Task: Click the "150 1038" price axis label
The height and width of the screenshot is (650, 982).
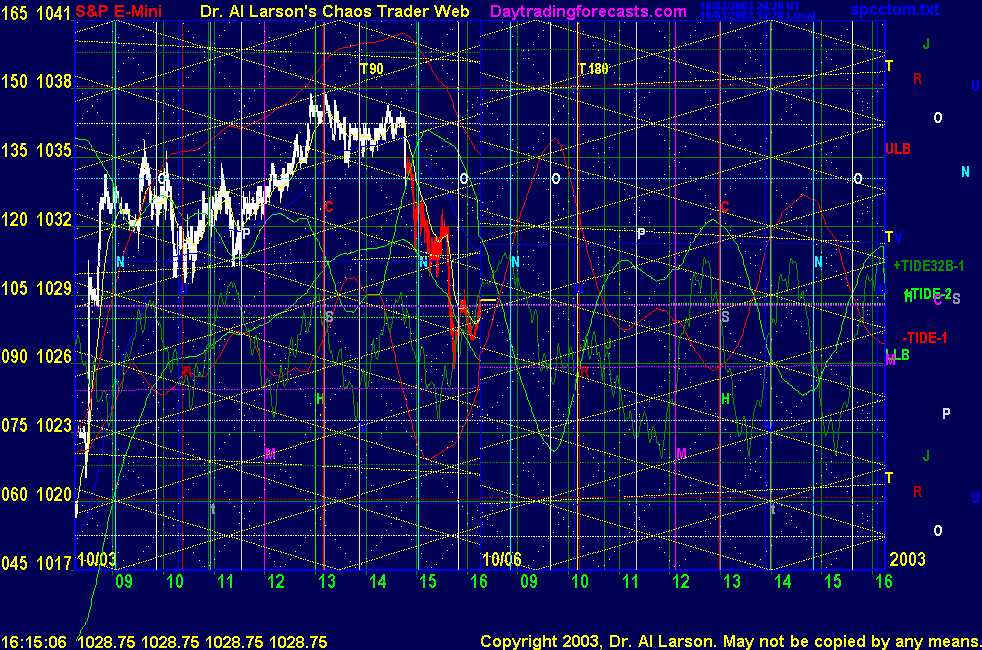Action: coord(36,81)
